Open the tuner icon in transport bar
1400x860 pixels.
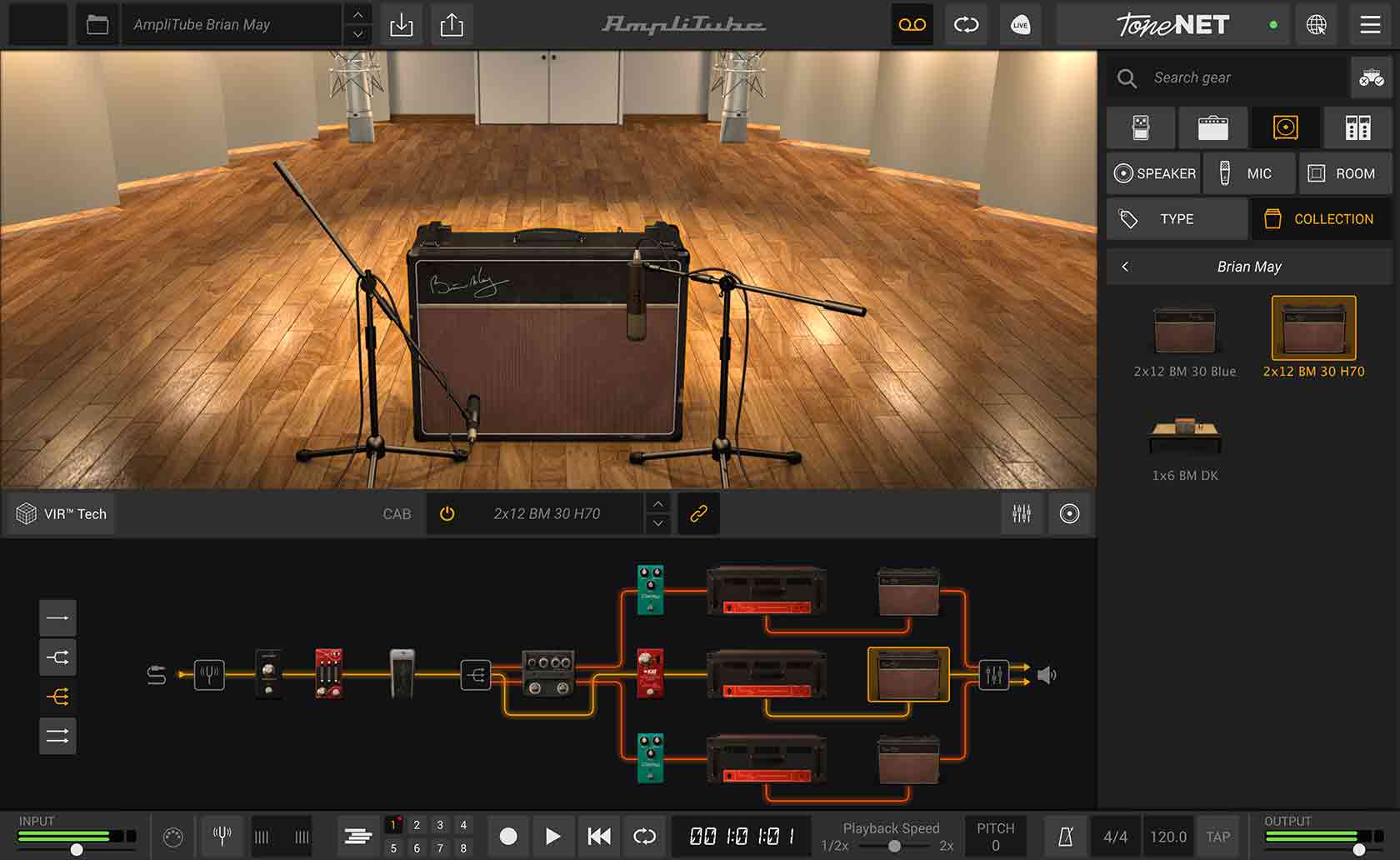[222, 836]
